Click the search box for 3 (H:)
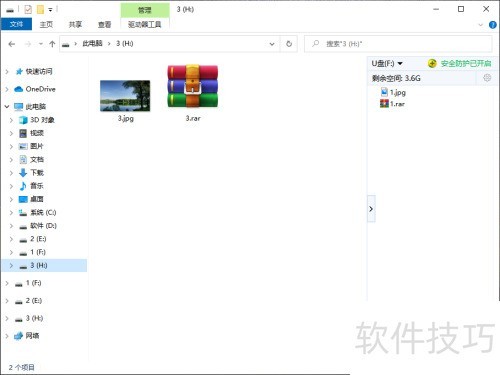Image resolution: width=500 pixels, height=375 pixels. coord(398,44)
